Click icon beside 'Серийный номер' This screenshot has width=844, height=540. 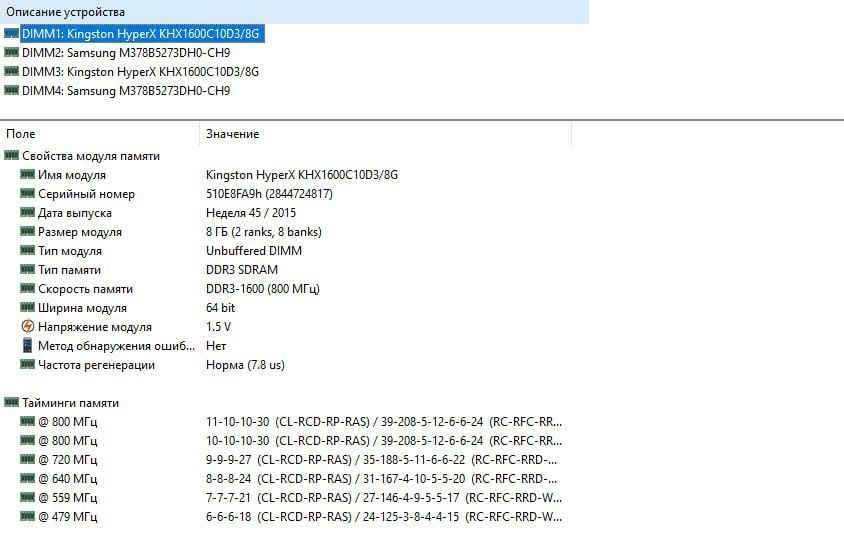click(27, 193)
